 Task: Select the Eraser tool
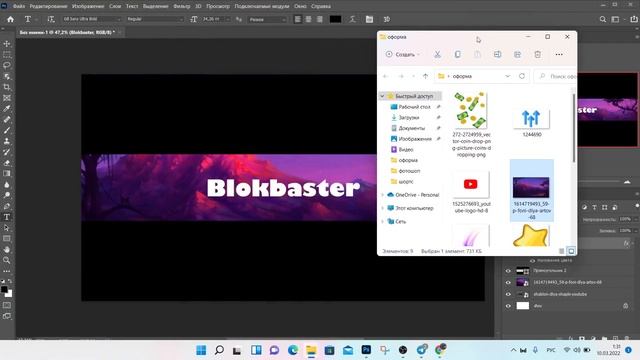7,163
